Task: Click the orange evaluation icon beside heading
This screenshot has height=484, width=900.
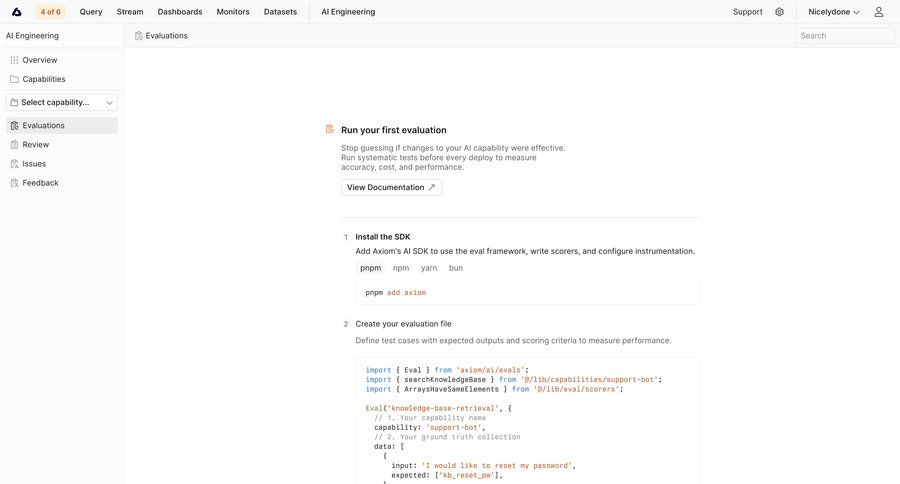Action: pyautogui.click(x=329, y=129)
